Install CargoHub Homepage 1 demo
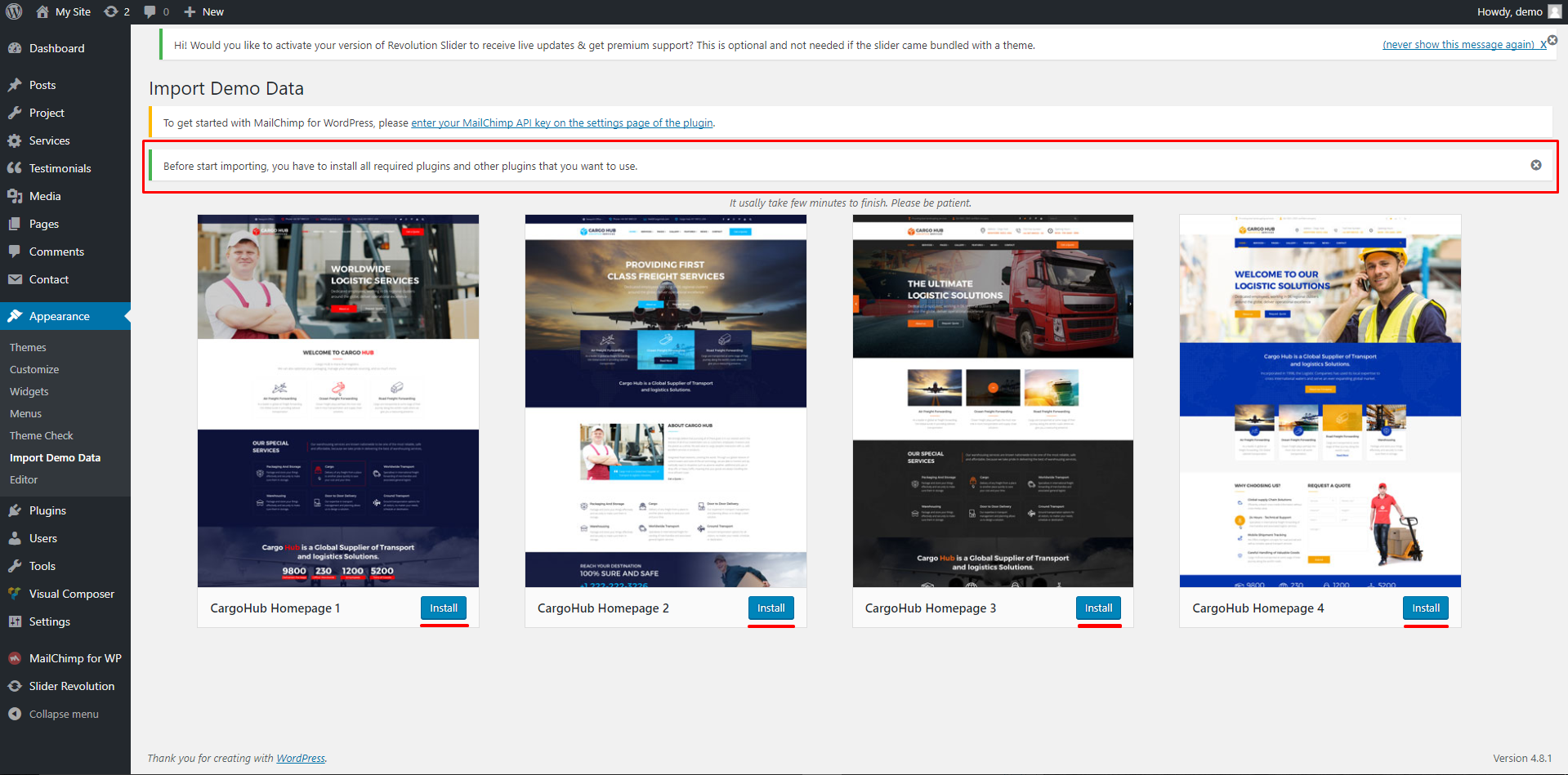This screenshot has height=775, width=1568. click(x=444, y=608)
